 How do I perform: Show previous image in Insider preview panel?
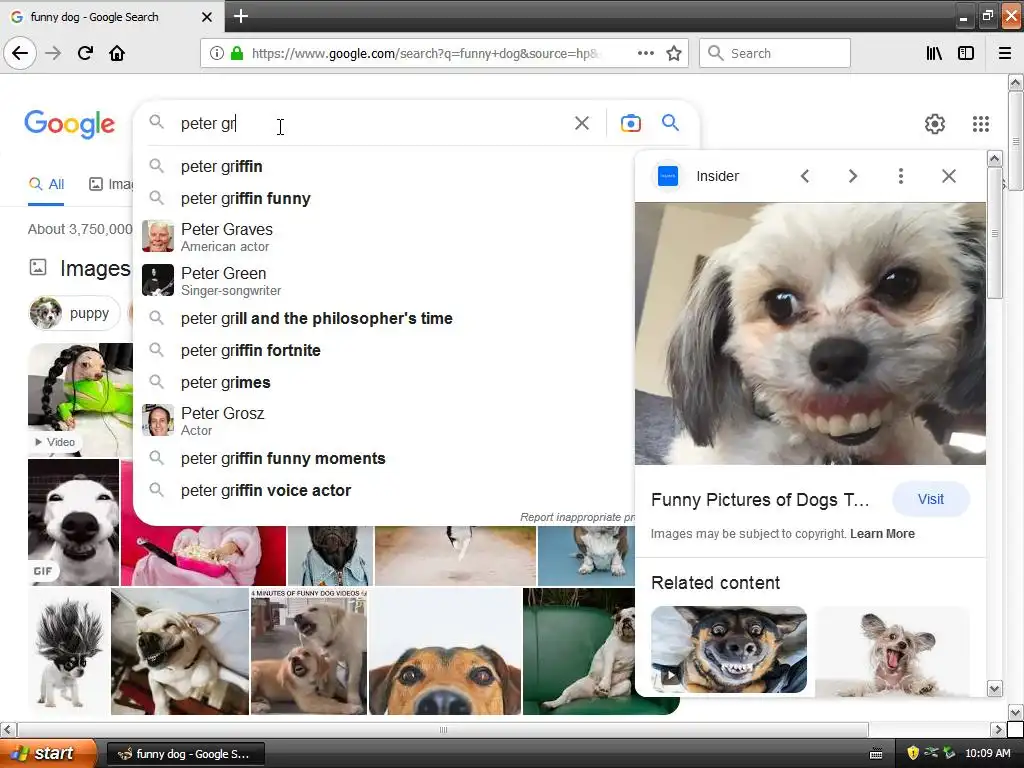click(805, 176)
